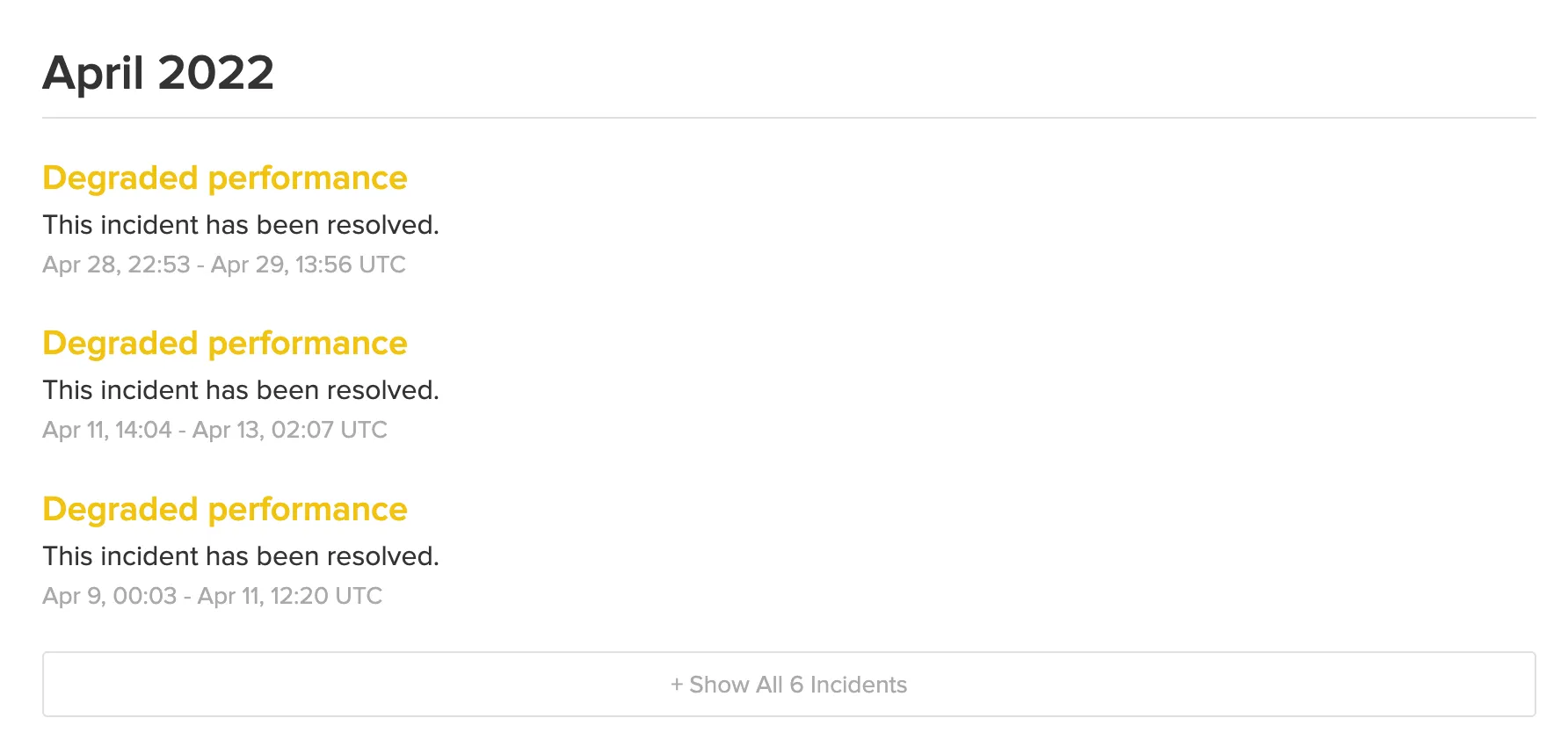Click the Apr 13, 02:07 UTC end time
Image resolution: width=1568 pixels, height=740 pixels.
[x=290, y=430]
